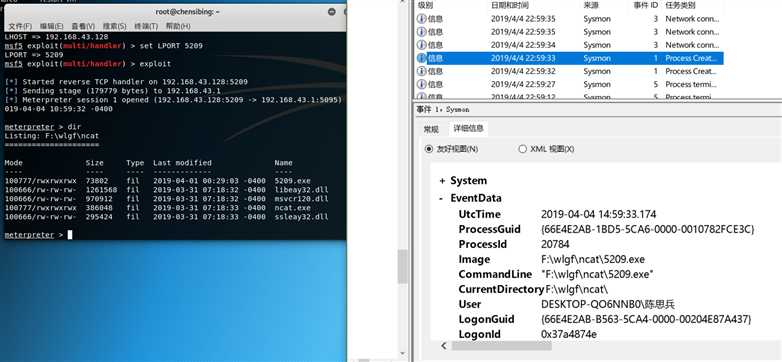Click the '事件 1, Sysmon' details header
Viewport: 782px width, 362px height.
[443, 109]
